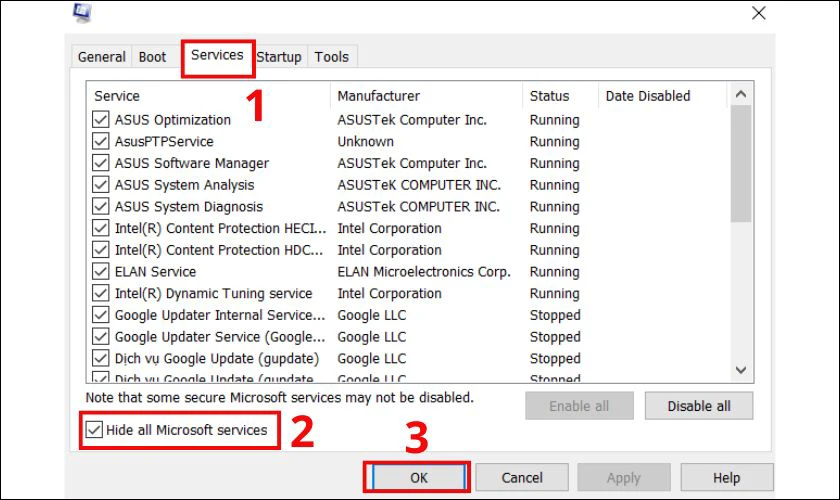Select the Services tab

click(x=217, y=55)
